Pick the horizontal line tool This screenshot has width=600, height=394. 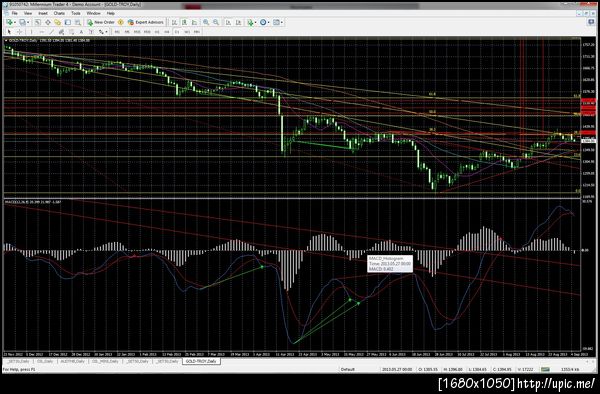(x=42, y=32)
